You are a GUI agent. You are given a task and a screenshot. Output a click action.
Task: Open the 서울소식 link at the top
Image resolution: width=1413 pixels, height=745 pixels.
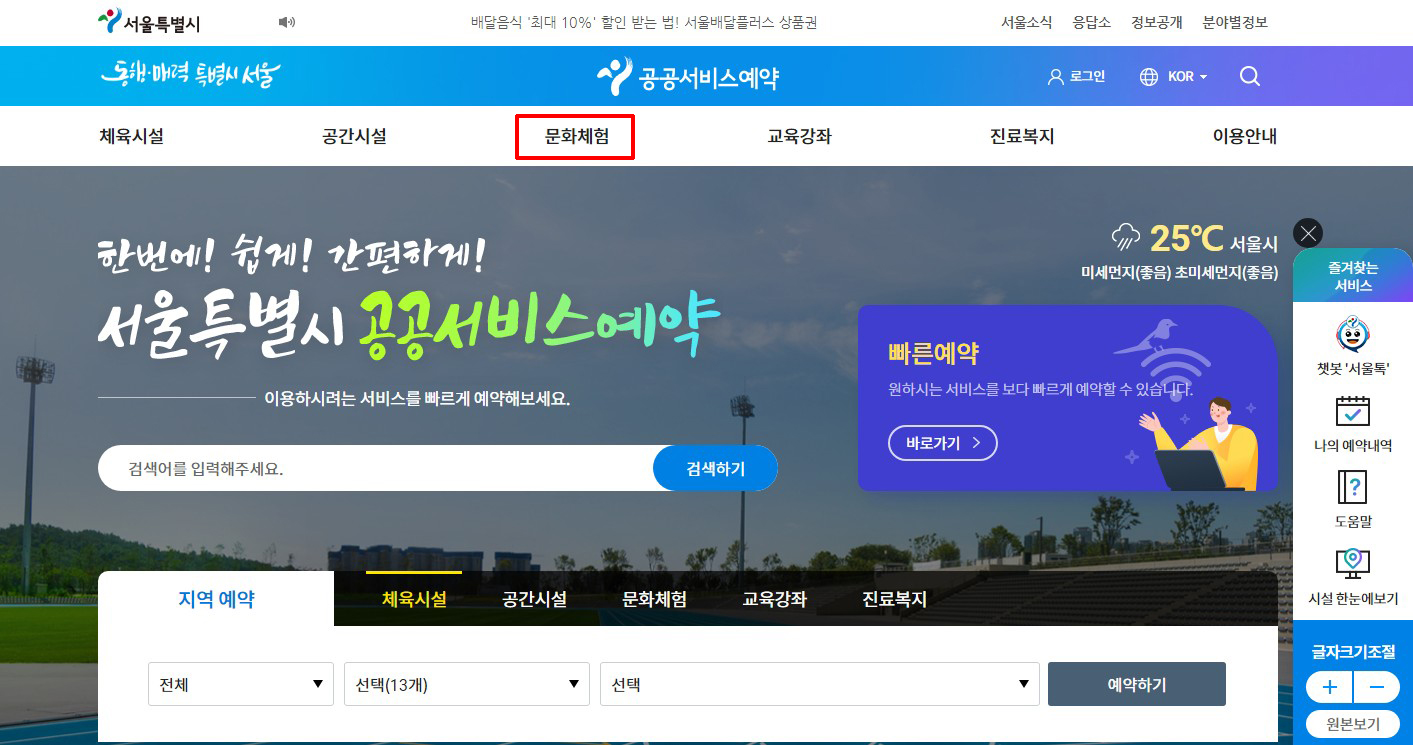[1025, 21]
